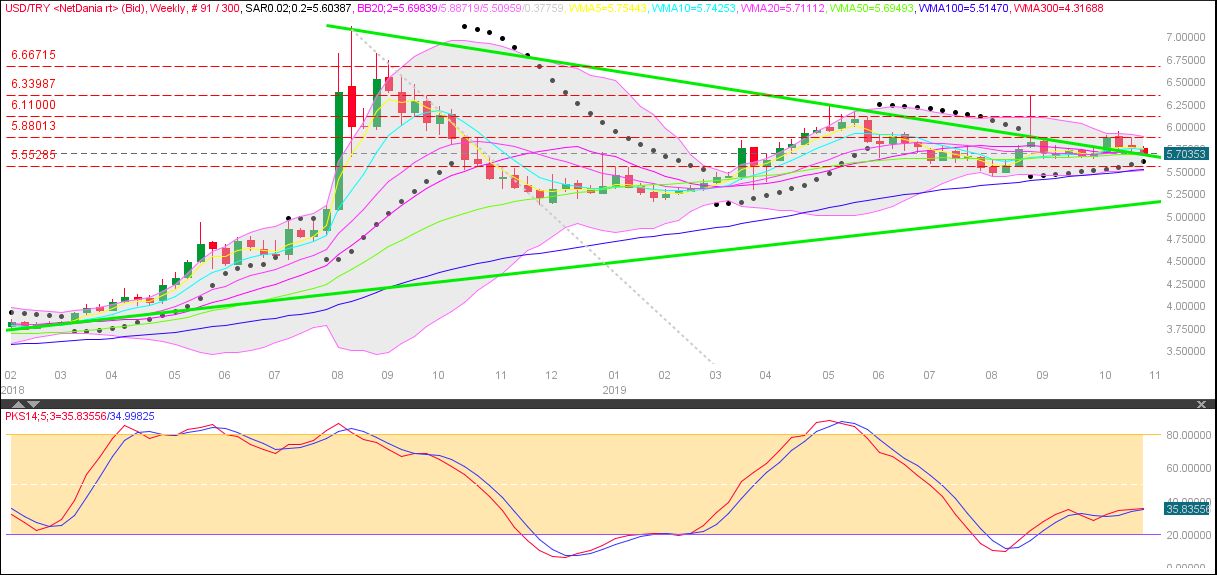Click the 5.55285 support level label
This screenshot has width=1217, height=575.
tap(34, 155)
